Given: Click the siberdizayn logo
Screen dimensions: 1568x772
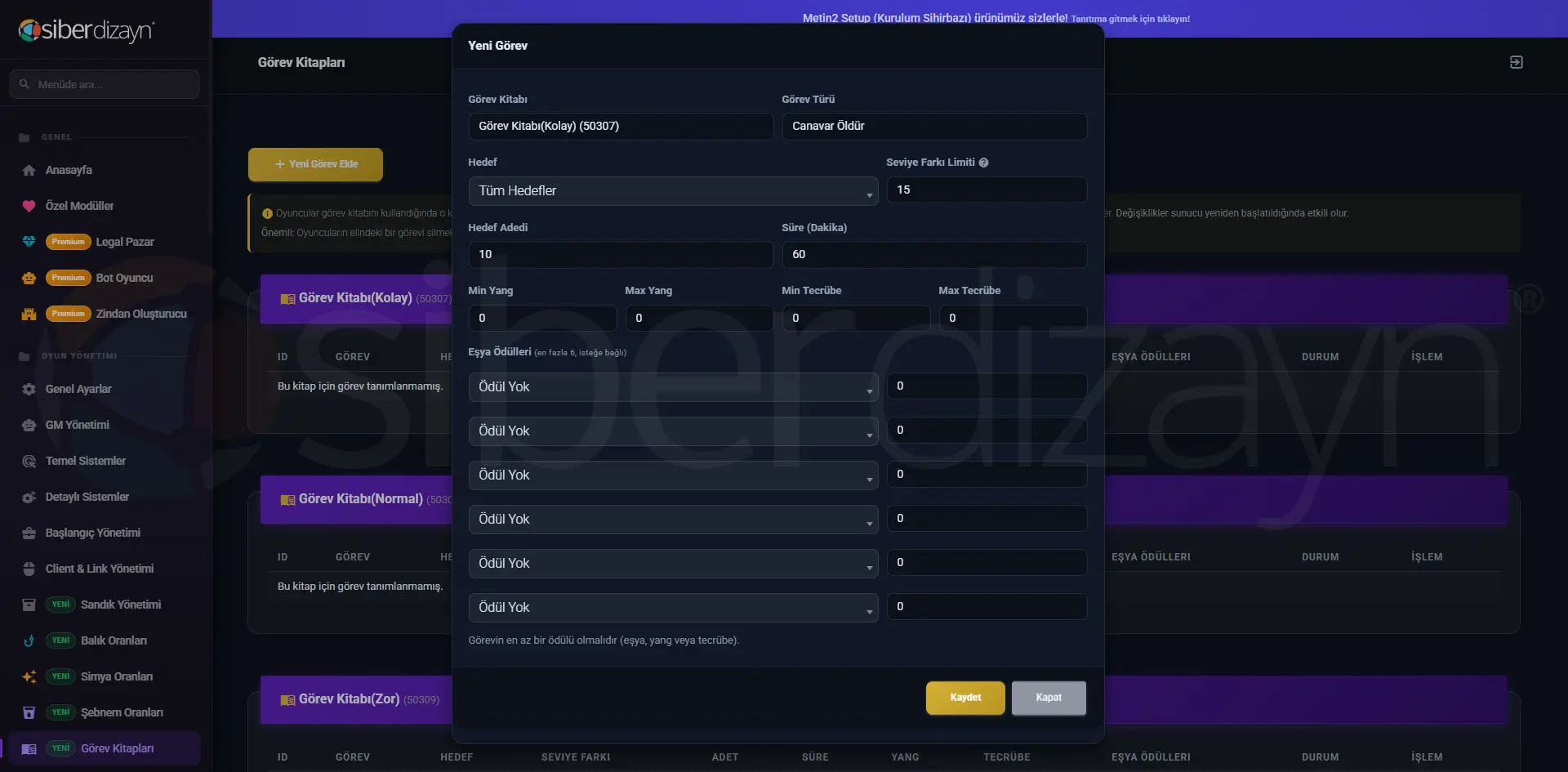Looking at the screenshot, I should point(87,30).
